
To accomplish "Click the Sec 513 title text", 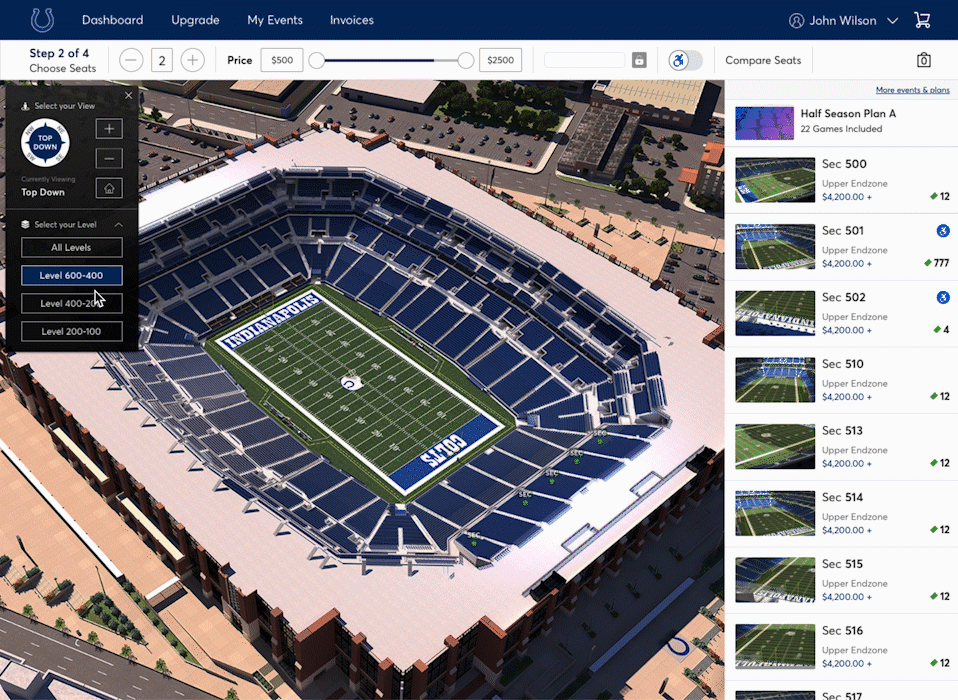I will (x=843, y=431).
